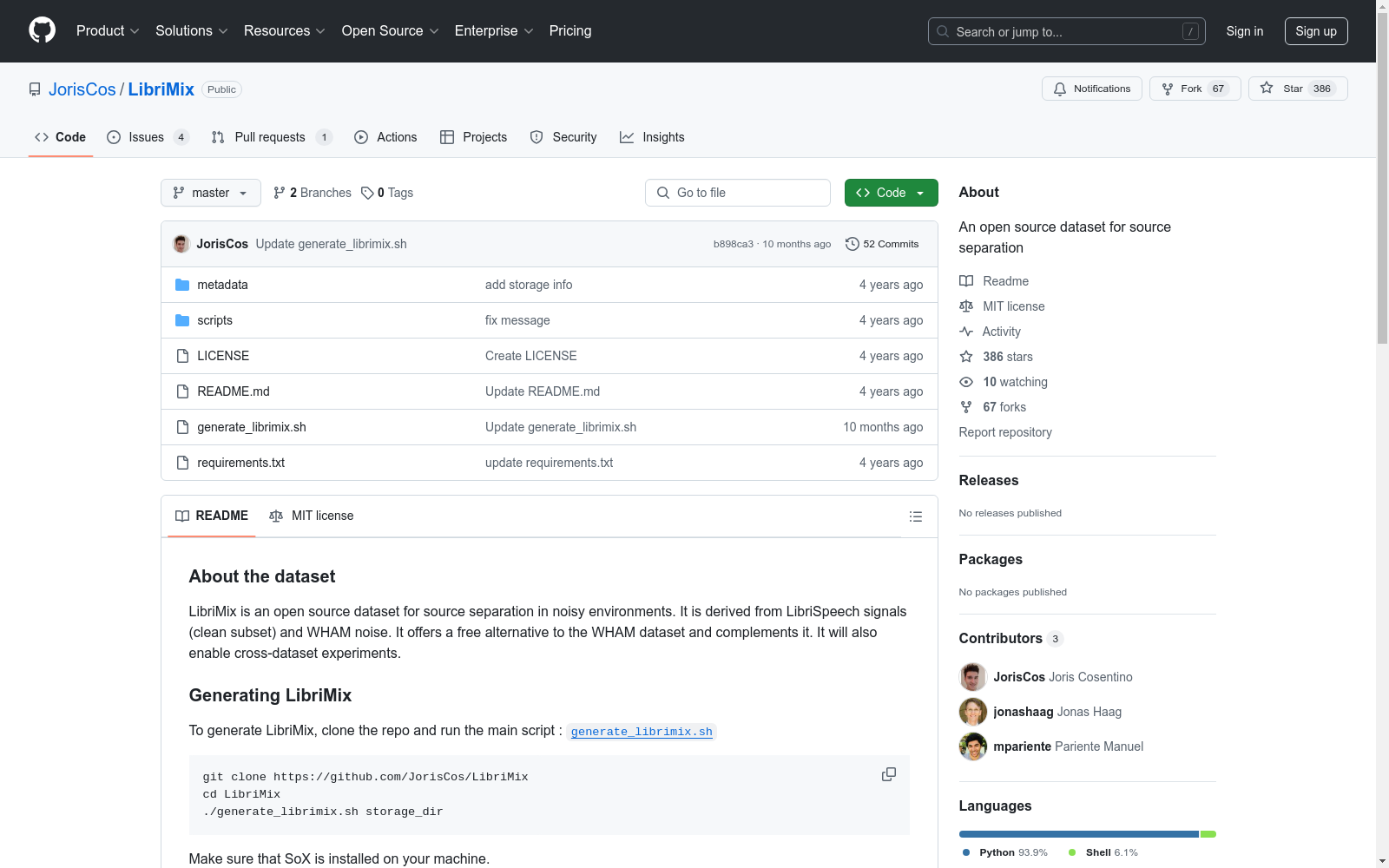
Task: Click the Shell 6.1% language link
Action: [x=1103, y=852]
